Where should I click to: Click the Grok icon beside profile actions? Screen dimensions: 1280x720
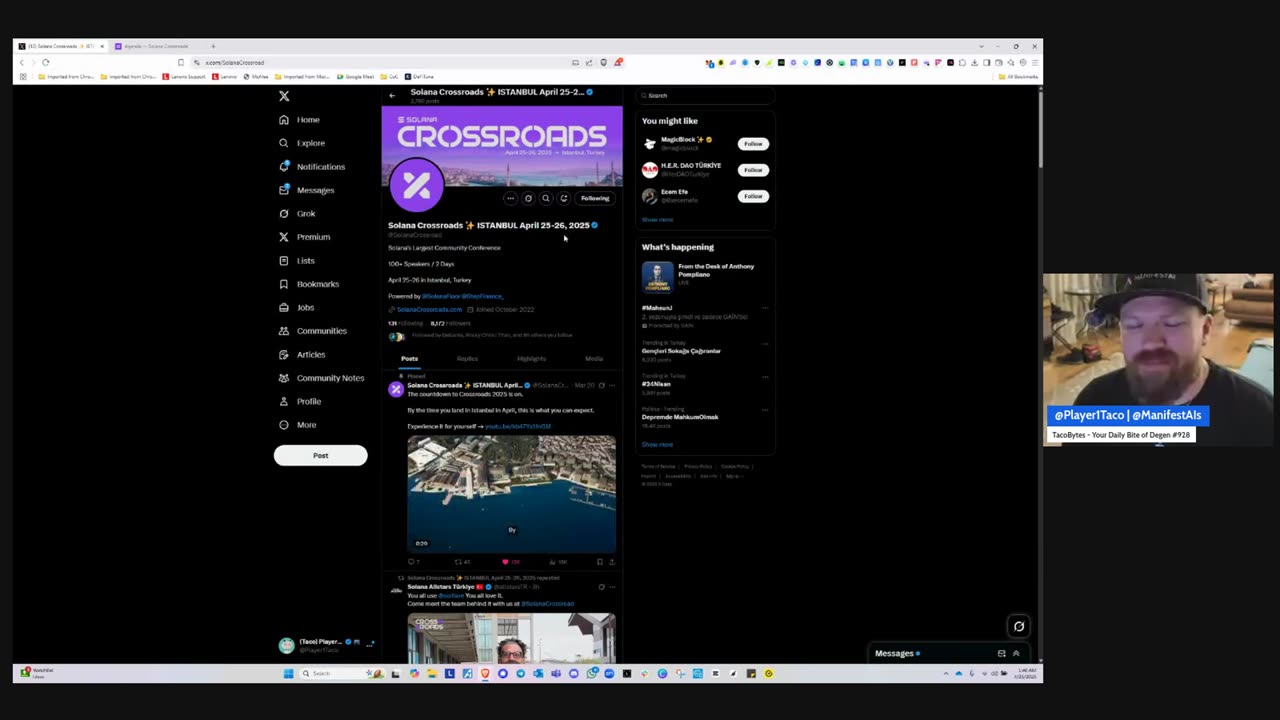pyautogui.click(x=528, y=198)
